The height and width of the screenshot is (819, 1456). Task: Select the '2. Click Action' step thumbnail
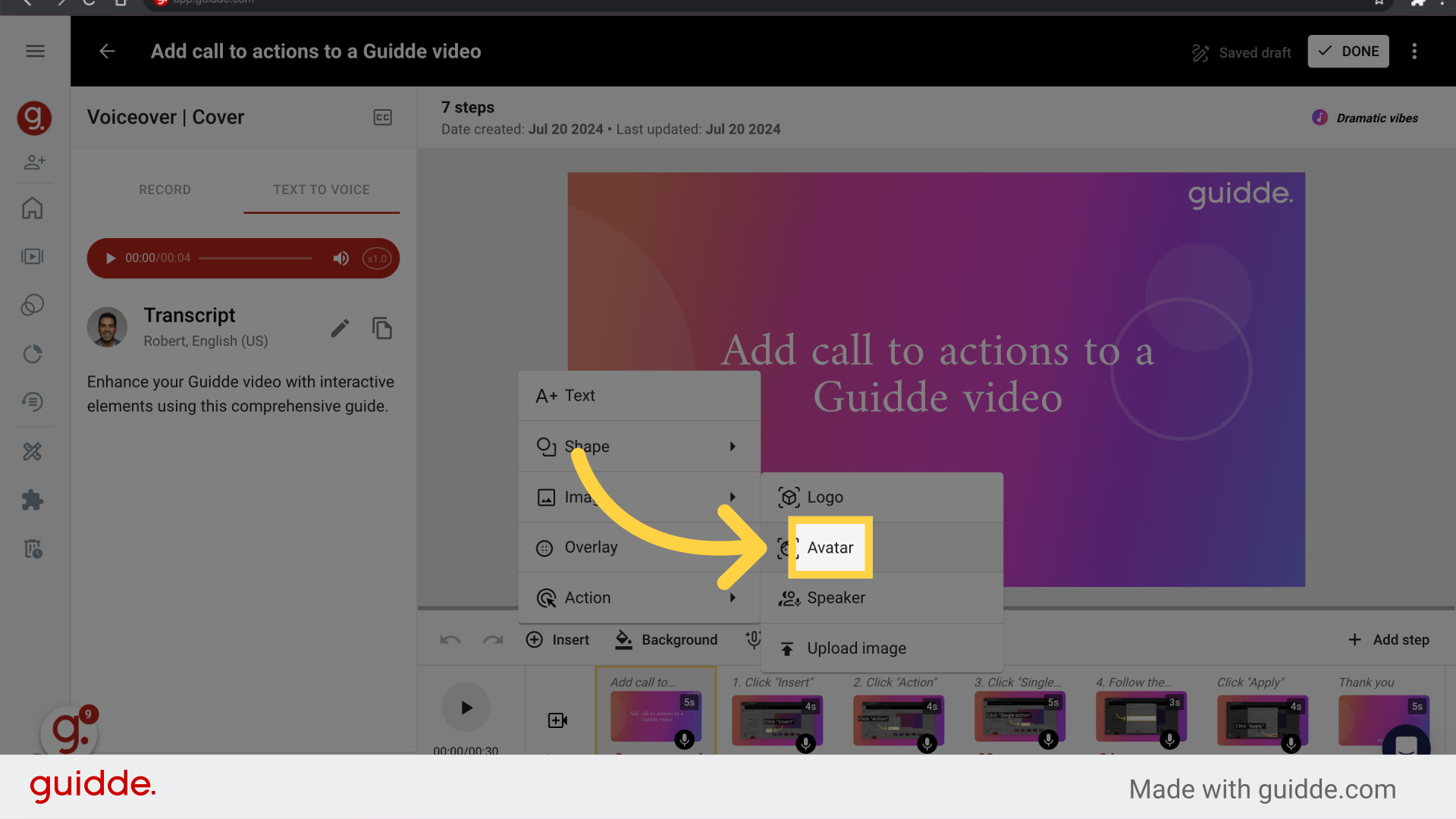coord(899,719)
